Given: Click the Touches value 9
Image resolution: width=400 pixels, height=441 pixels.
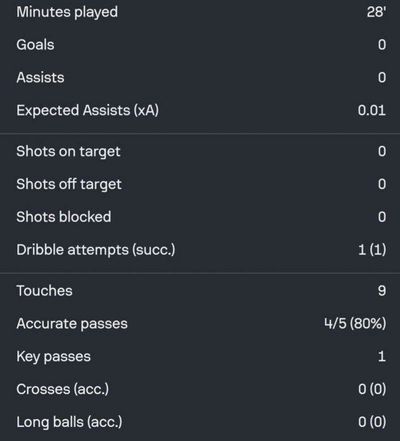Looking at the screenshot, I should (382, 291).
